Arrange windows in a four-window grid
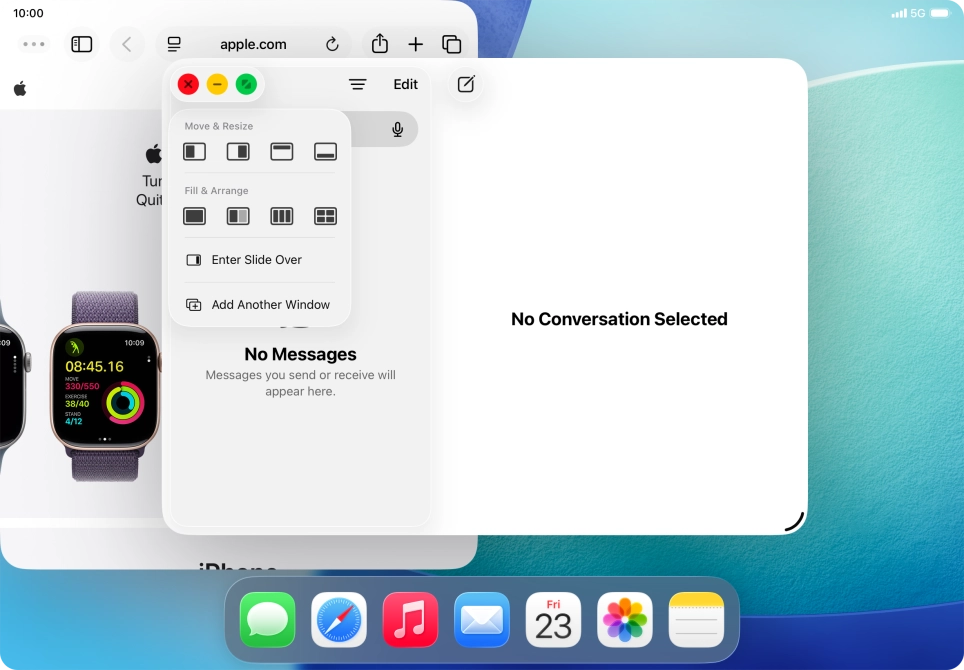The height and width of the screenshot is (670, 964). coord(325,216)
